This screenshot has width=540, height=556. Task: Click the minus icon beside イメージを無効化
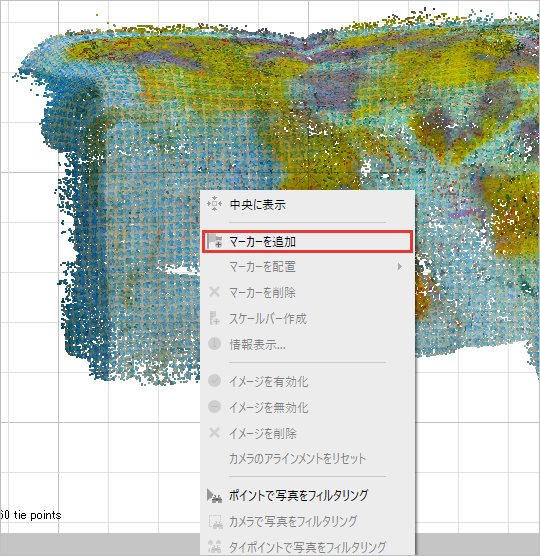pos(214,407)
